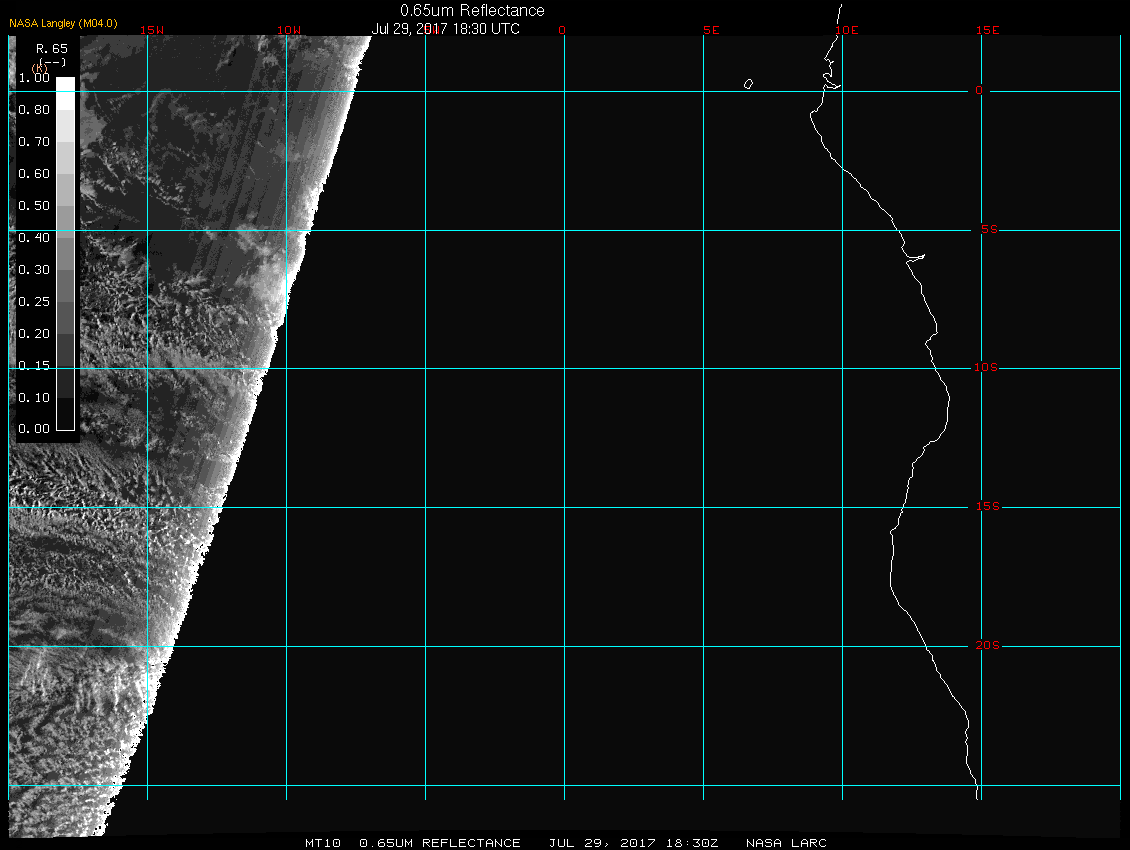This screenshot has height=850, width=1130.
Task: Click the R.65 legend header
Action: tap(51, 48)
